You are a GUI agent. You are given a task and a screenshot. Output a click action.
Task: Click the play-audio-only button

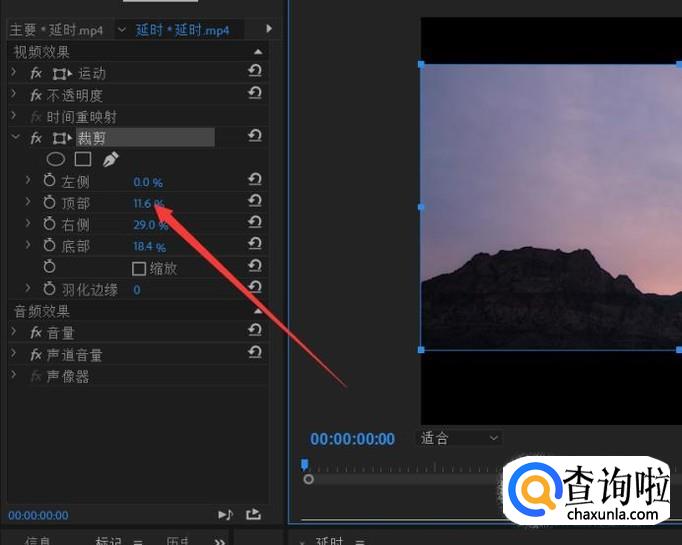[225, 515]
